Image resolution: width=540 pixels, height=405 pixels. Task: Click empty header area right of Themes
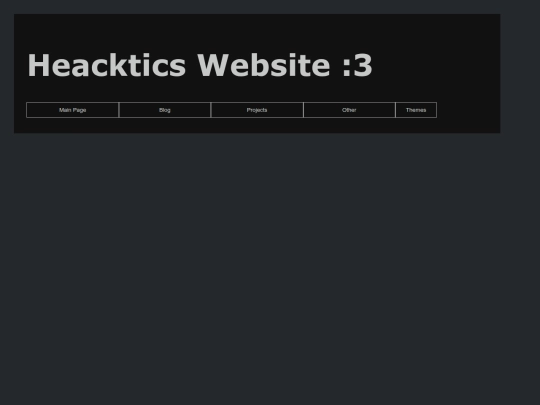click(x=468, y=110)
